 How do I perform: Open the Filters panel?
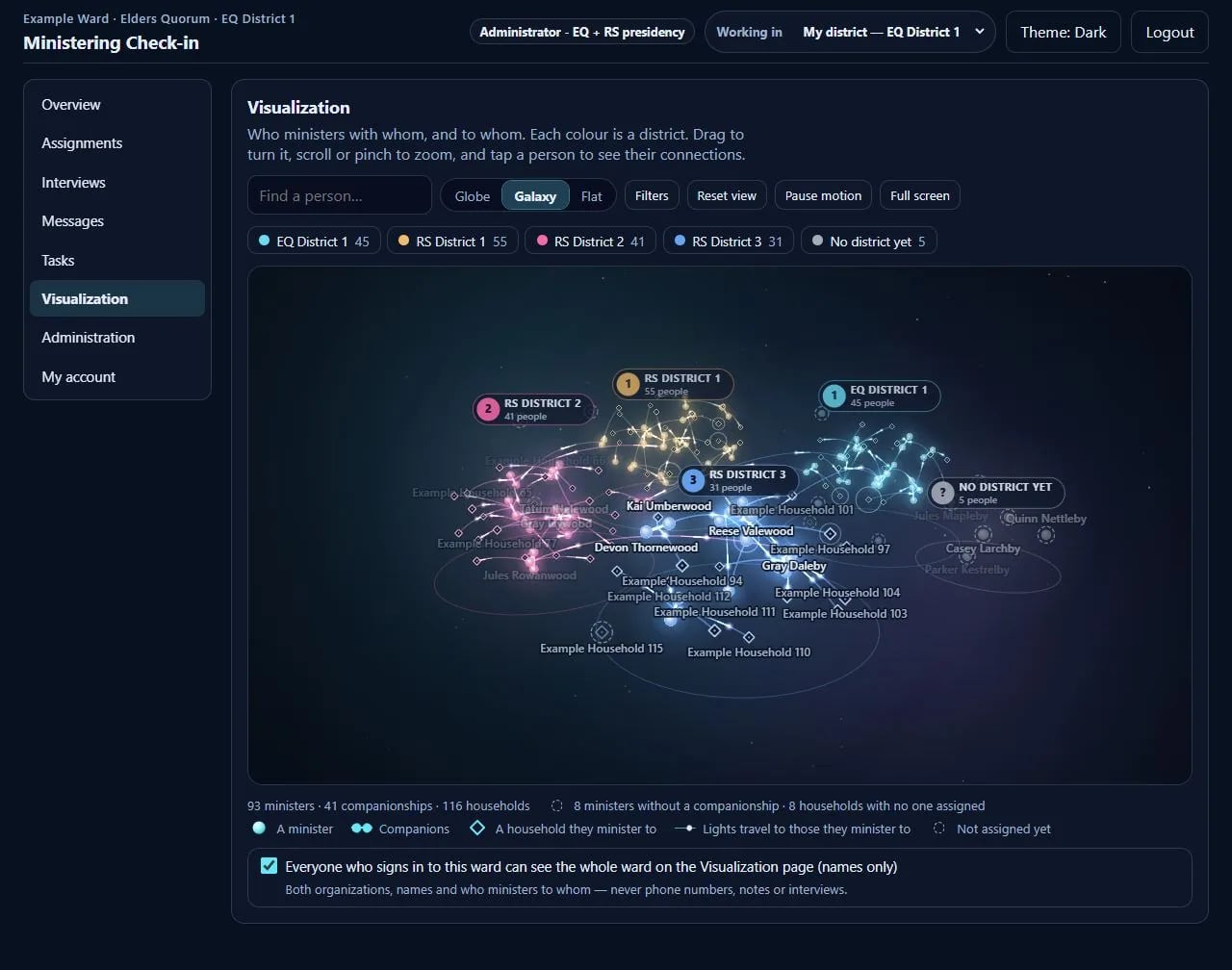[652, 195]
